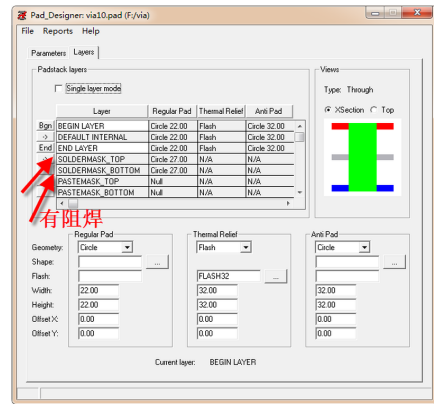The width and height of the screenshot is (441, 408).
Task: Switch to the Parameters tab
Action: pos(49,53)
